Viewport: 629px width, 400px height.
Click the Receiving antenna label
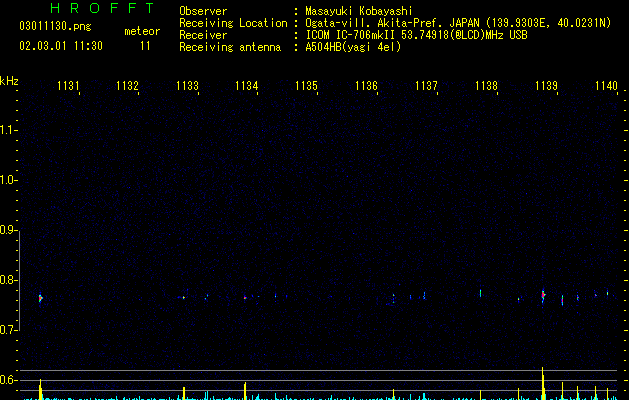230,47
